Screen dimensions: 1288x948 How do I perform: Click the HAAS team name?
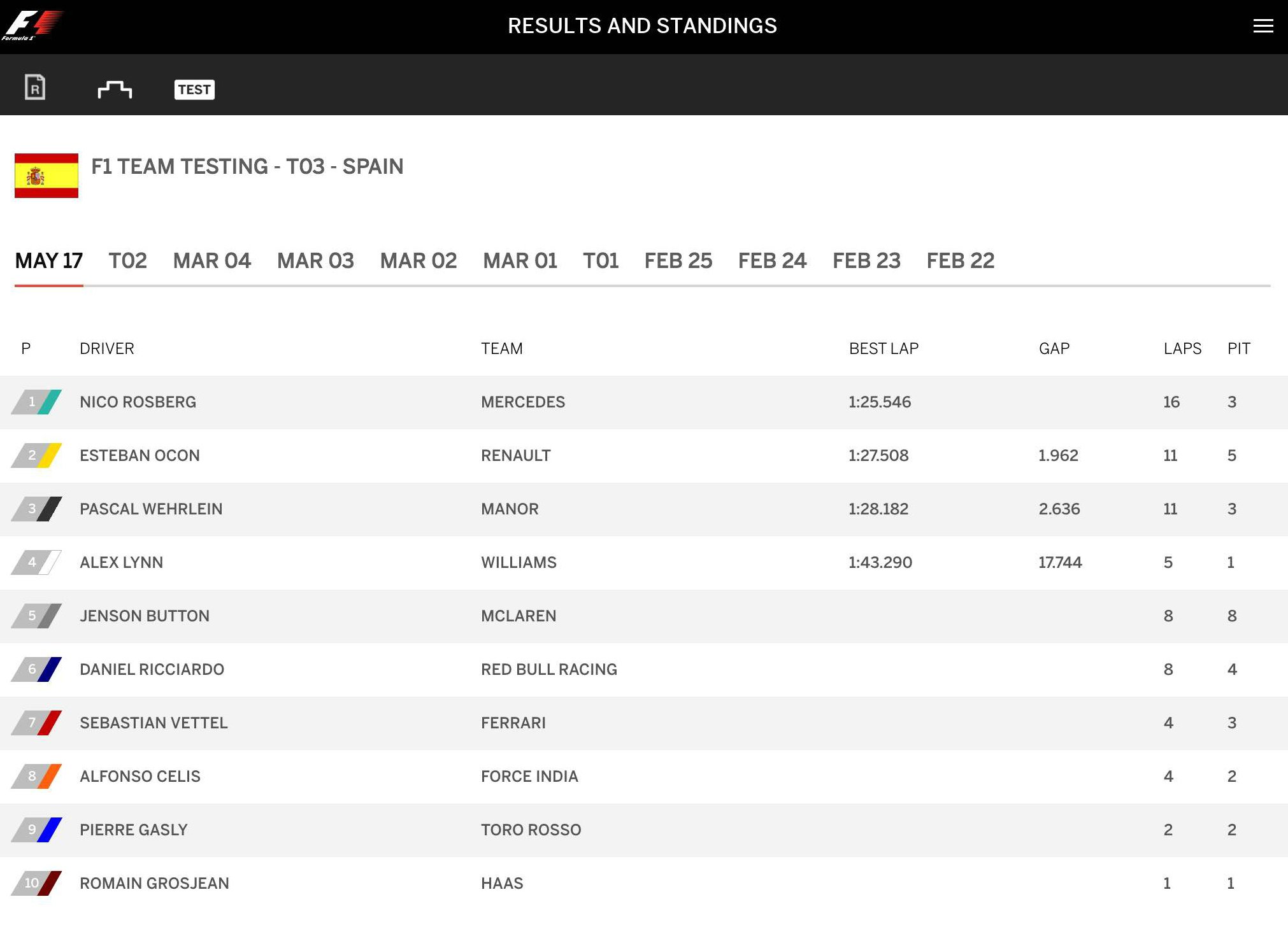pos(502,884)
